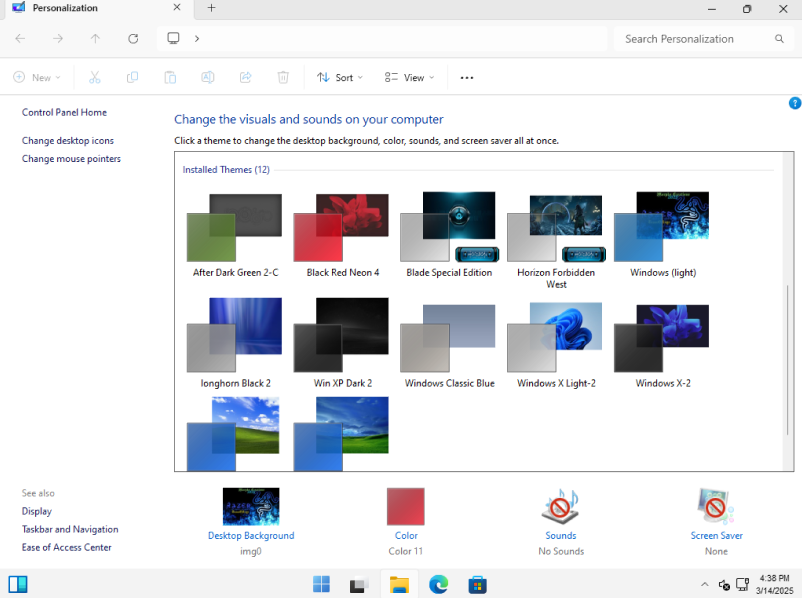Open Change mouse pointers link
Screen dimensions: 802x598
click(71, 159)
